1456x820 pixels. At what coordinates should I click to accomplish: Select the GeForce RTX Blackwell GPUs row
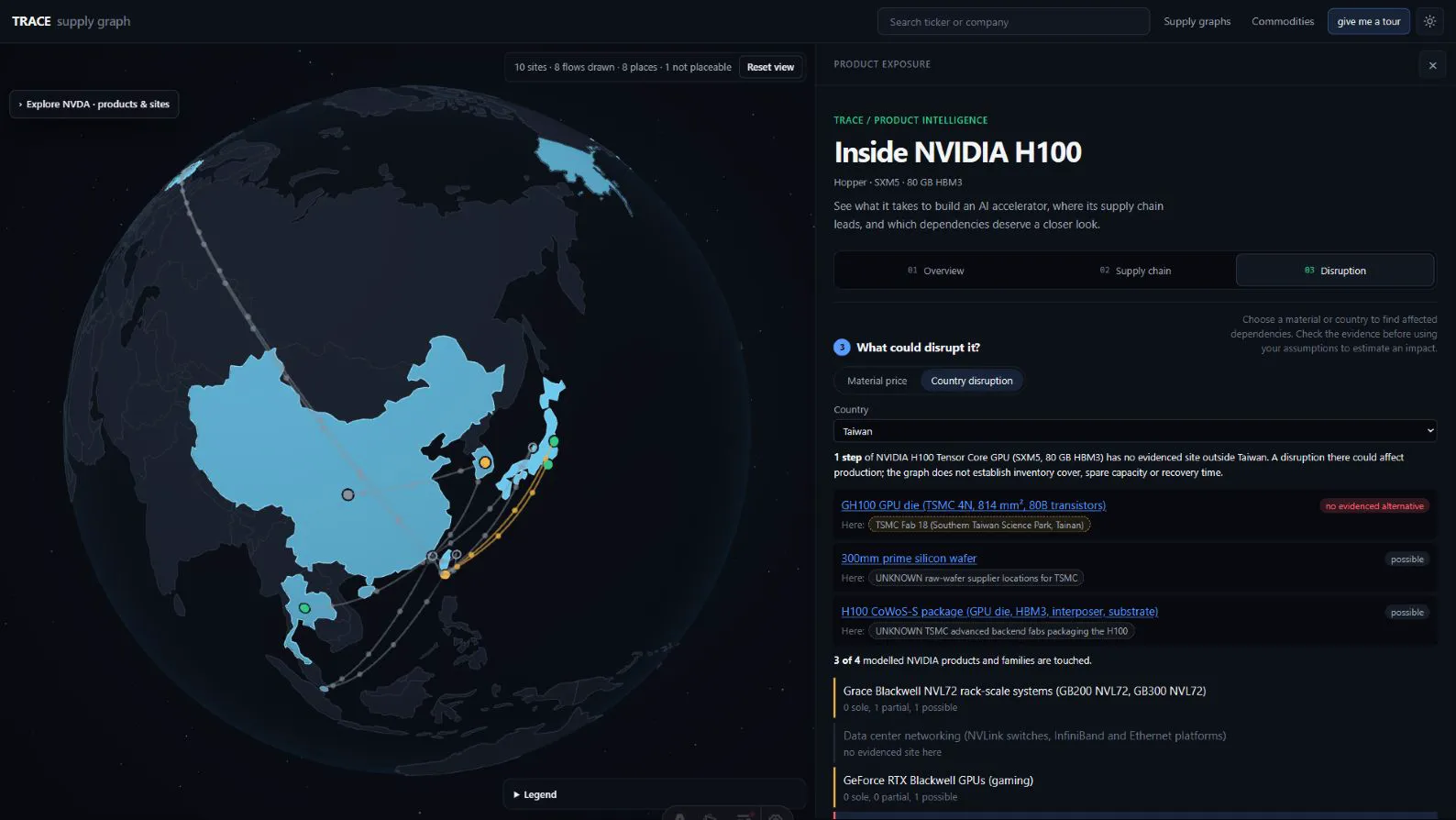(x=1135, y=788)
